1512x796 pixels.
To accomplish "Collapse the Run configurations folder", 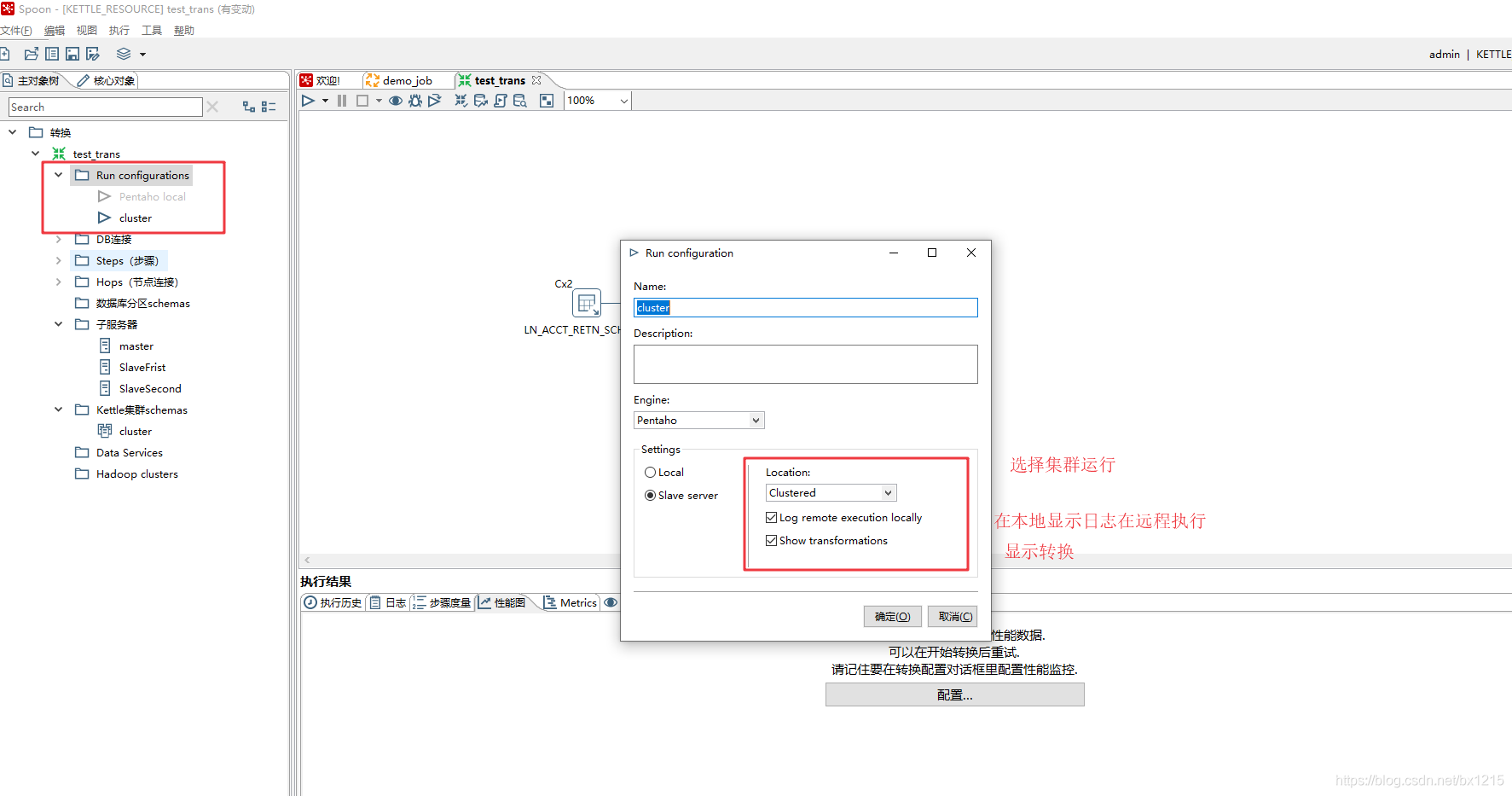I will [x=59, y=175].
